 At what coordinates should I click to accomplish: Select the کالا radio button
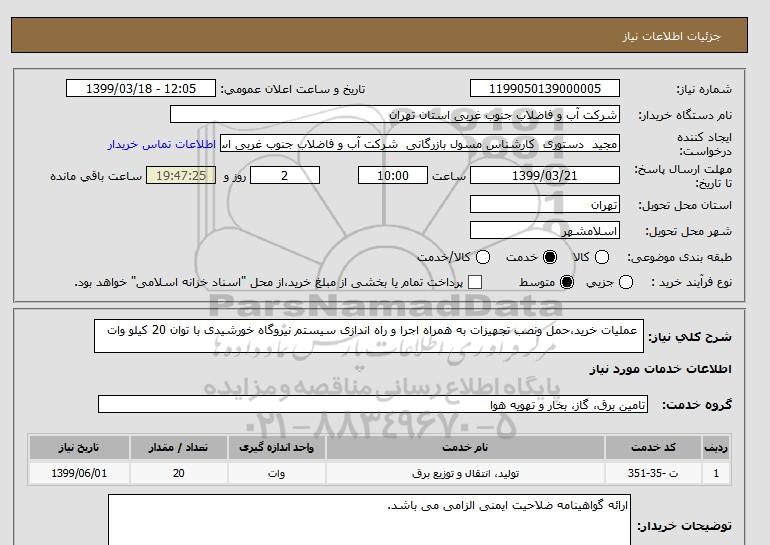click(602, 257)
